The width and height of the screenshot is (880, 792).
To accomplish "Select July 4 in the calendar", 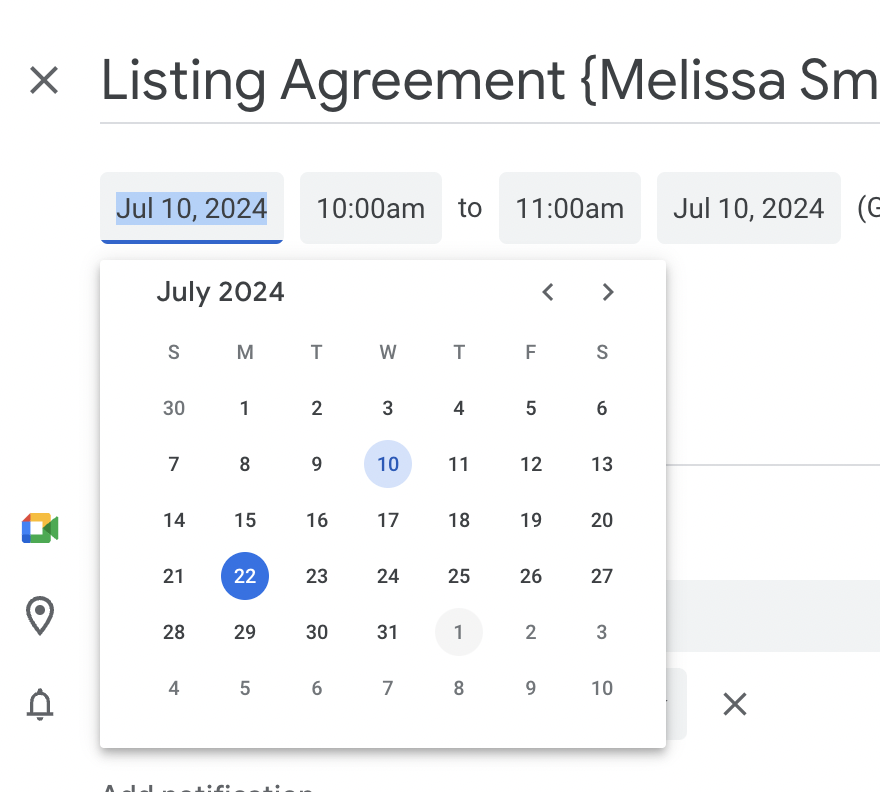I will pyautogui.click(x=459, y=408).
